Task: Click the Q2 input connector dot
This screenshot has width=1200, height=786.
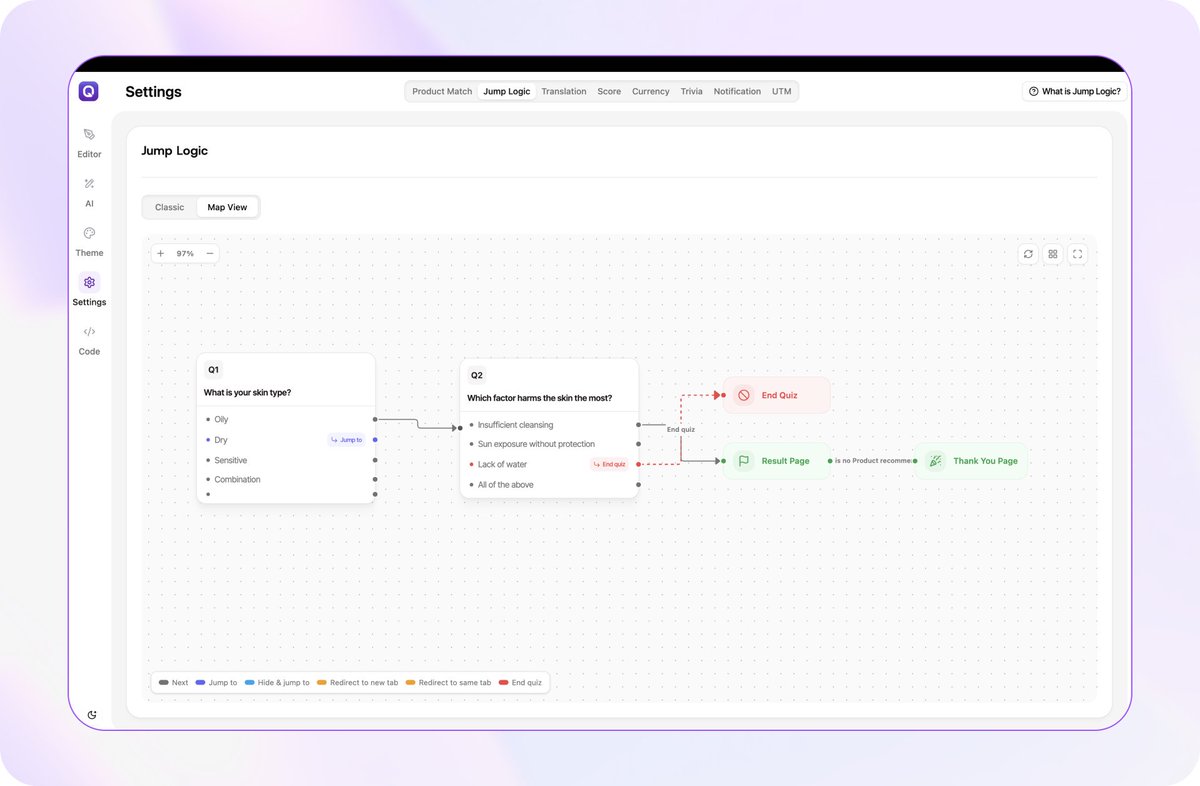Action: tap(460, 428)
